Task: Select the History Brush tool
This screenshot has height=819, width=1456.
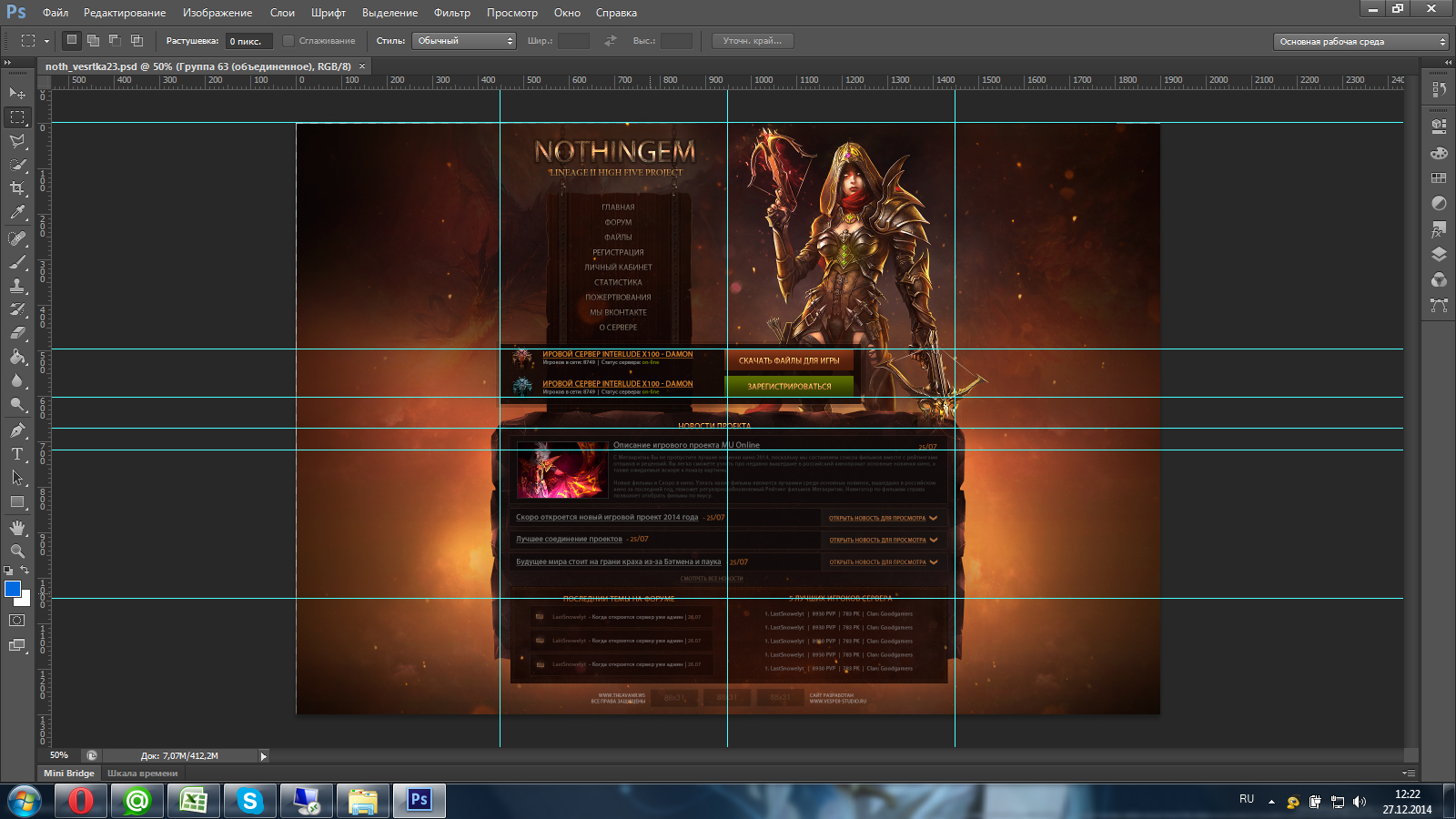Action: tap(17, 309)
